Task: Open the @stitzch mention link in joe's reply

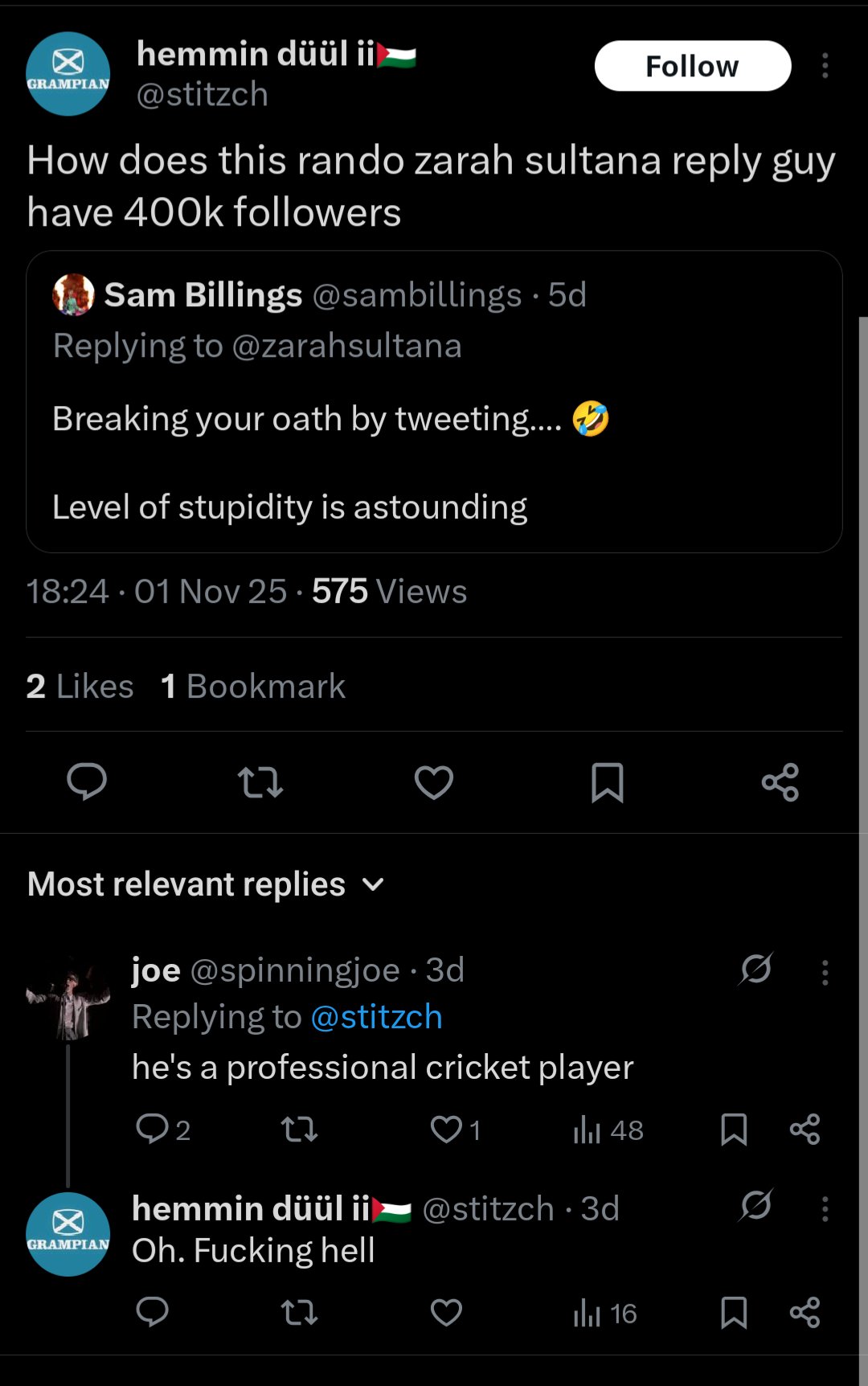Action: 376,1017
